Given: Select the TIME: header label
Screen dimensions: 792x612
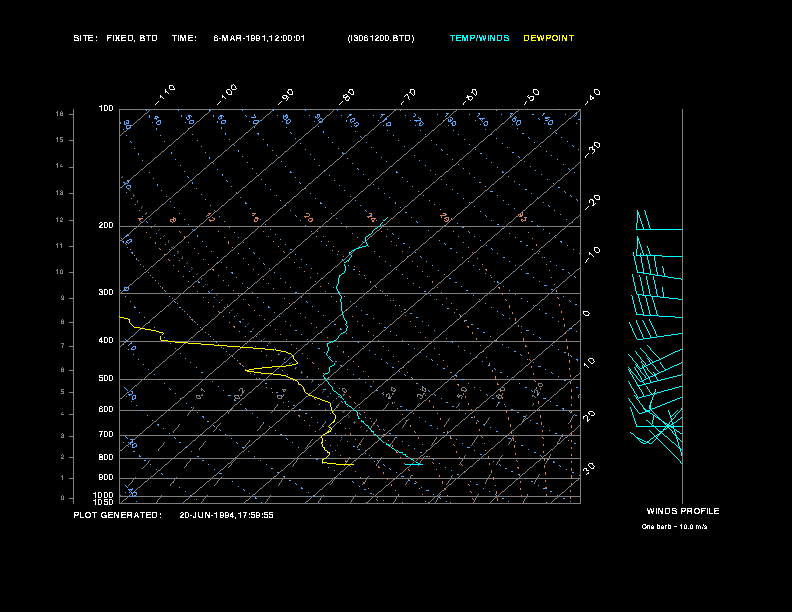Looking at the screenshot, I should pos(184,38).
